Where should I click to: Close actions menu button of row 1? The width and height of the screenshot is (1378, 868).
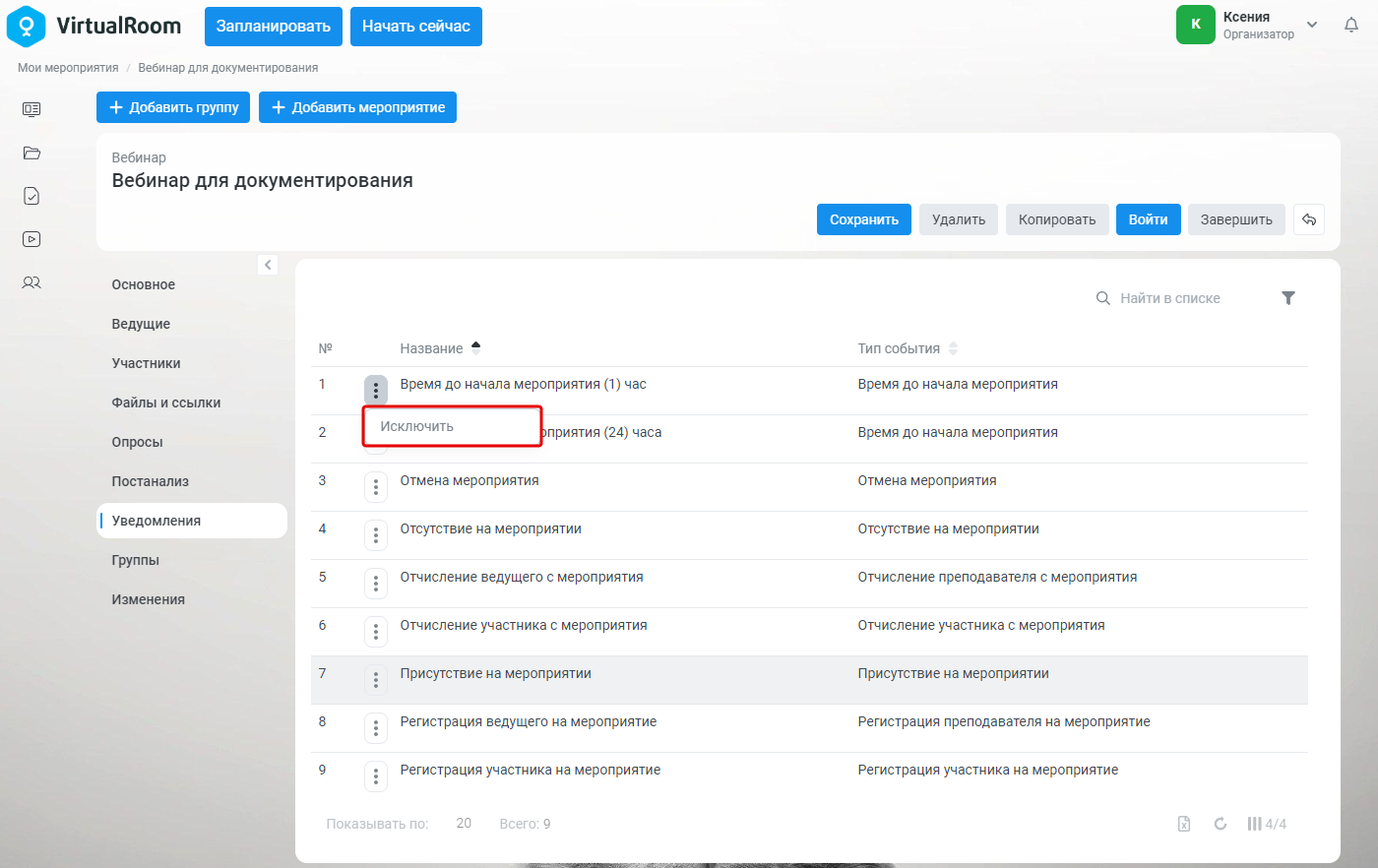376,391
